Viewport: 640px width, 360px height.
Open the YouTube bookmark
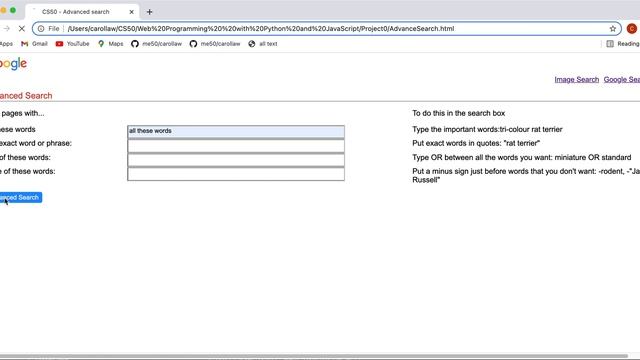click(x=72, y=44)
